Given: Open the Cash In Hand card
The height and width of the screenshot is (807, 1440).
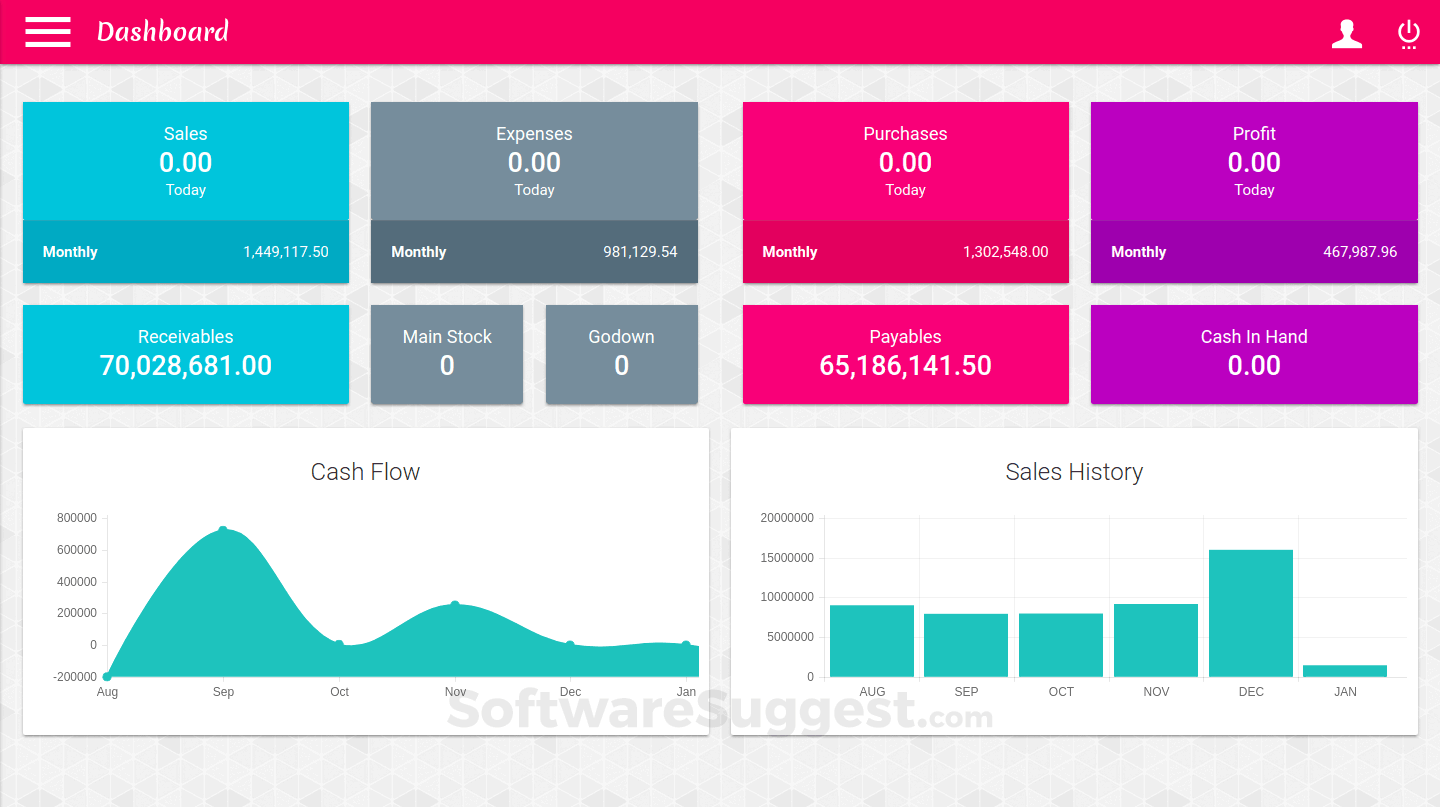Looking at the screenshot, I should click(x=1253, y=353).
